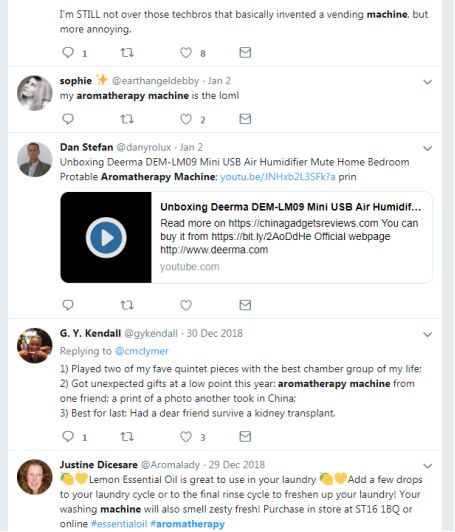The height and width of the screenshot is (532, 455).
Task: Open Justine Dicesare's profile picture
Action: click(35, 477)
